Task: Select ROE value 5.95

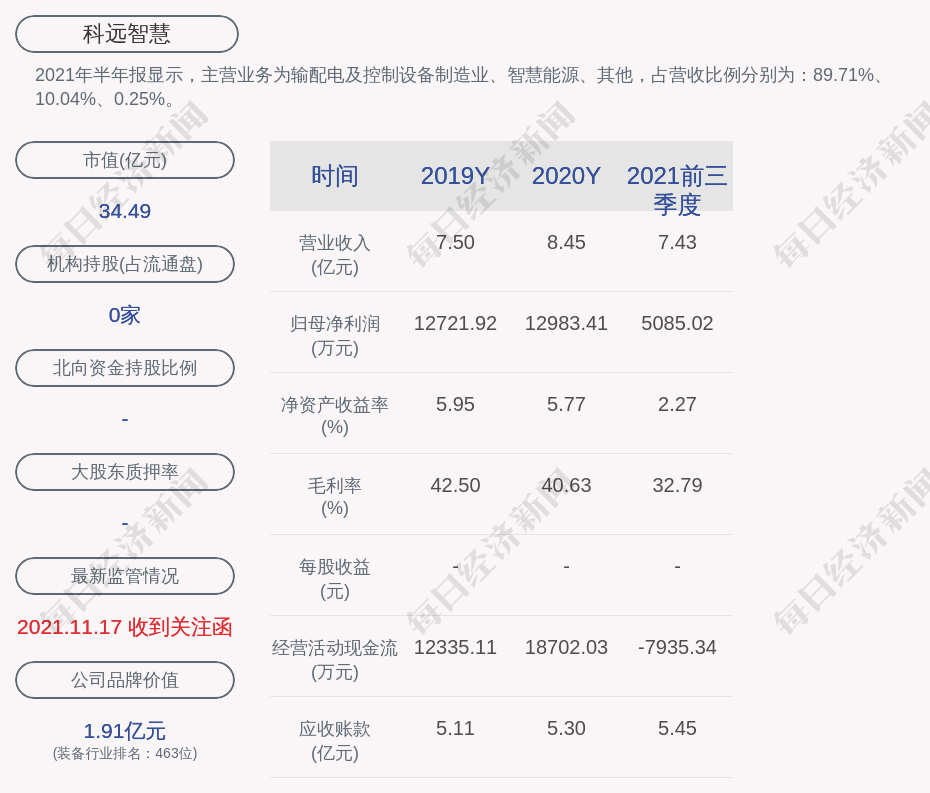Action: coord(455,405)
